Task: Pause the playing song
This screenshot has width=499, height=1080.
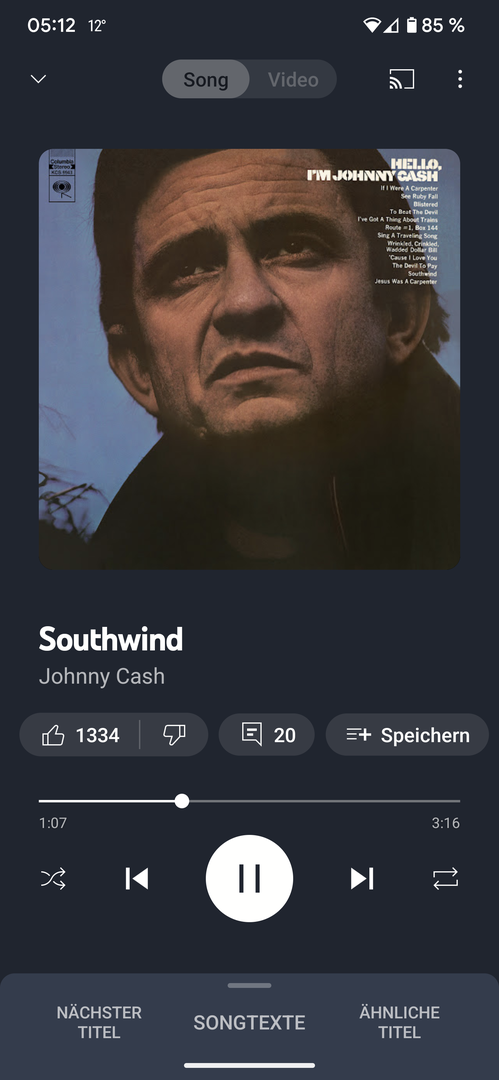Action: pos(250,878)
